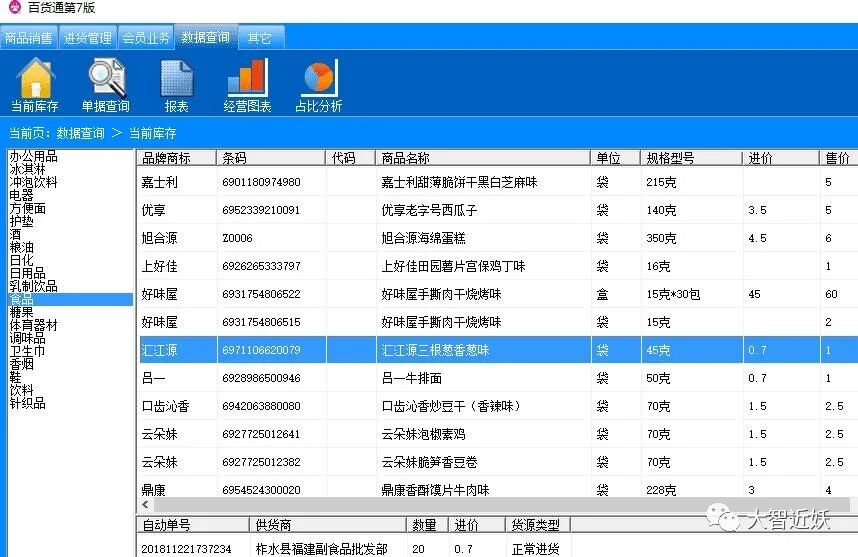The width and height of the screenshot is (858, 557).
Task: Click barcode cell Z0006
Action: coord(237,238)
